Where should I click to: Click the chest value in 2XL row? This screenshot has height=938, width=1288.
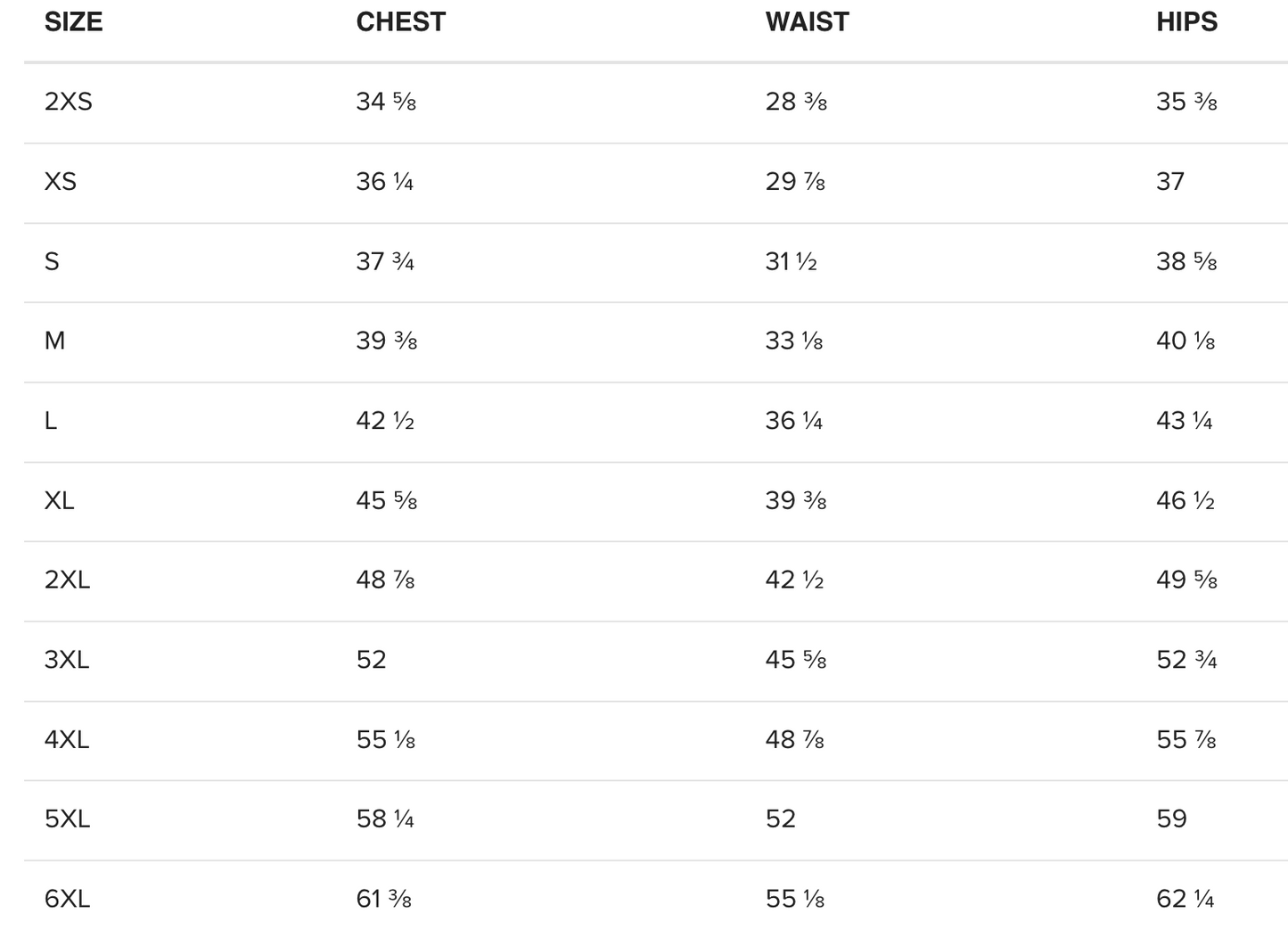pos(385,580)
